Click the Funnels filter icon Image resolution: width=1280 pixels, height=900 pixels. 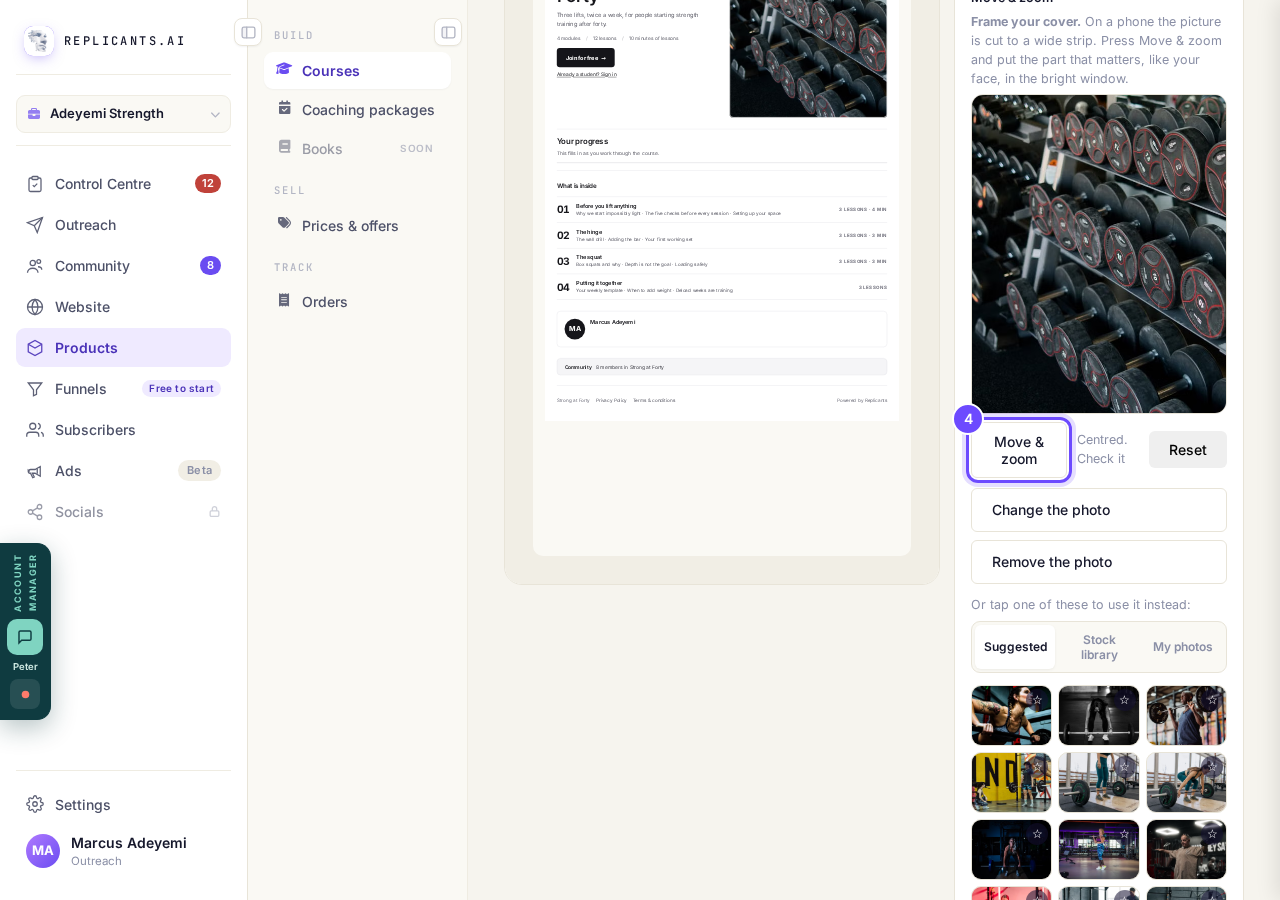[x=35, y=389]
